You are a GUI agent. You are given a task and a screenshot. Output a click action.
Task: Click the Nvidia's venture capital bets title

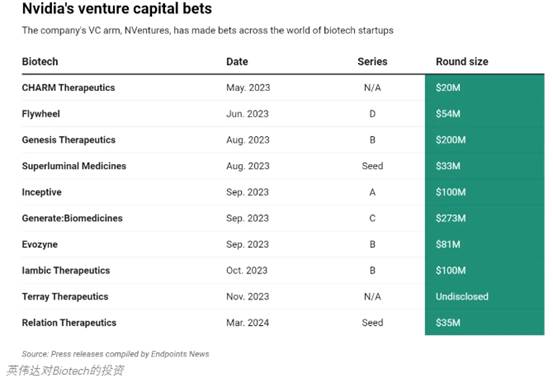point(117,9)
